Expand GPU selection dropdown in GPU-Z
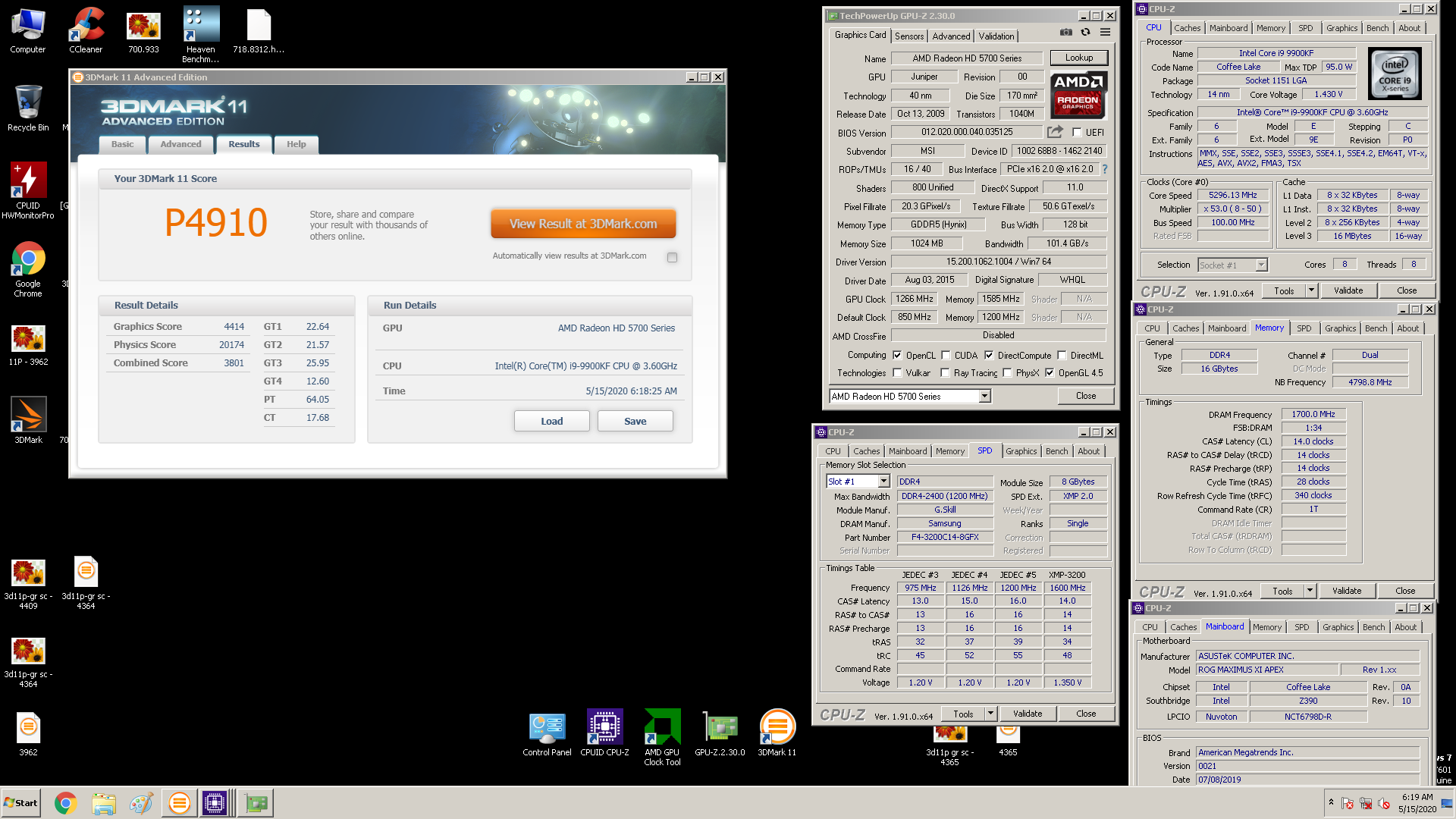 coord(984,396)
